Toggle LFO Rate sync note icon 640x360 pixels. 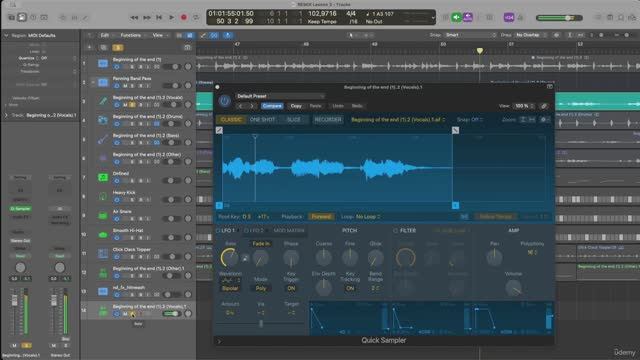pos(245,258)
